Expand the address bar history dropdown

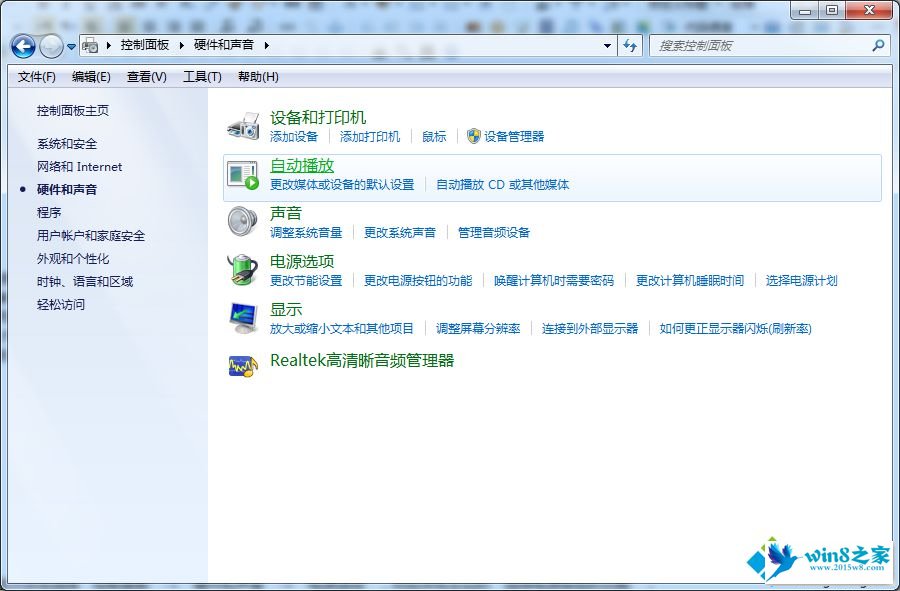(x=607, y=45)
